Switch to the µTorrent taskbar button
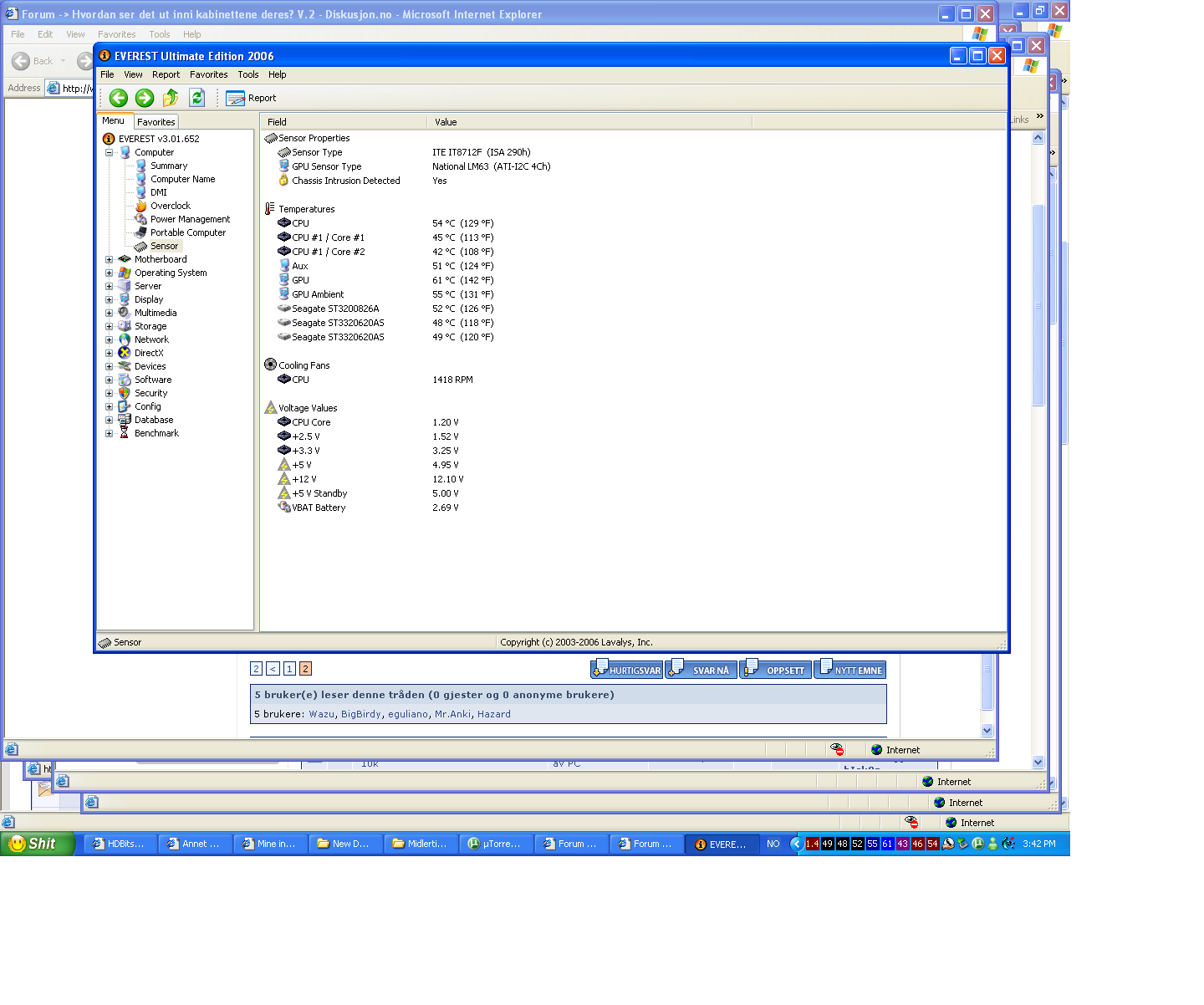This screenshot has width=1204, height=1005. [x=497, y=844]
